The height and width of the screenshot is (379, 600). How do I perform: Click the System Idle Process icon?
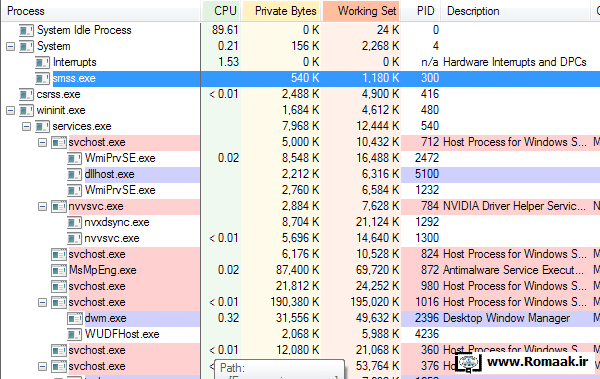click(26, 30)
